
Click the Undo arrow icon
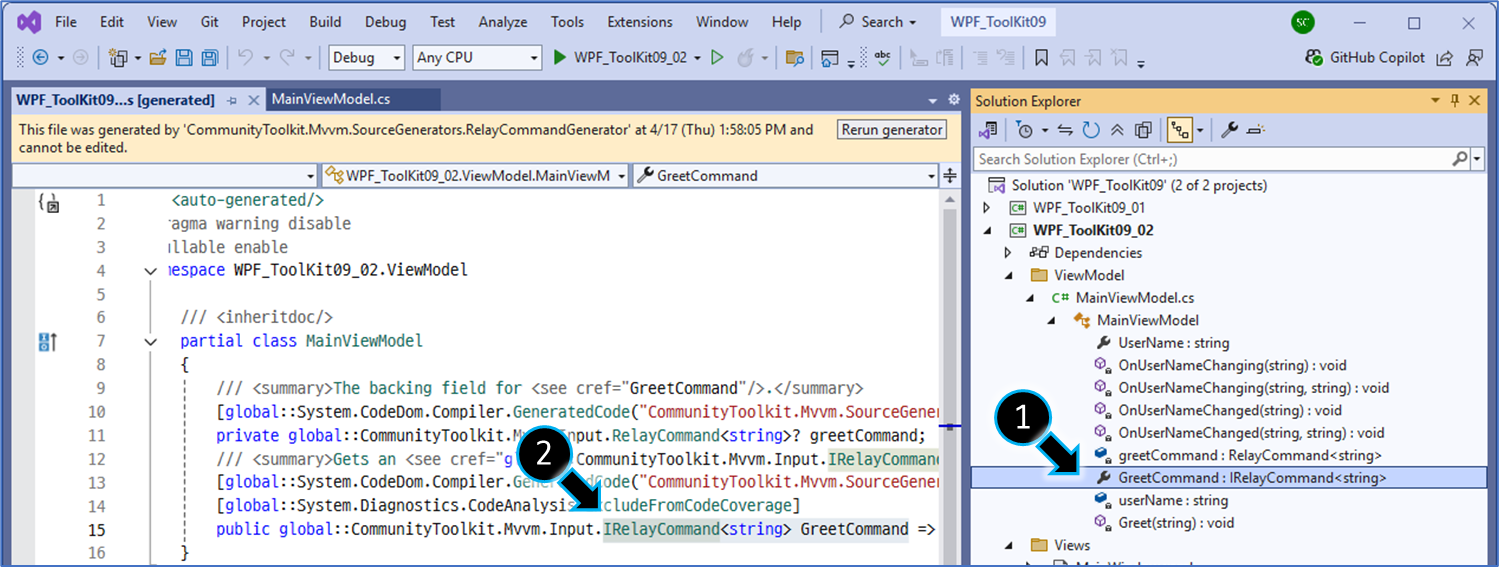point(245,58)
